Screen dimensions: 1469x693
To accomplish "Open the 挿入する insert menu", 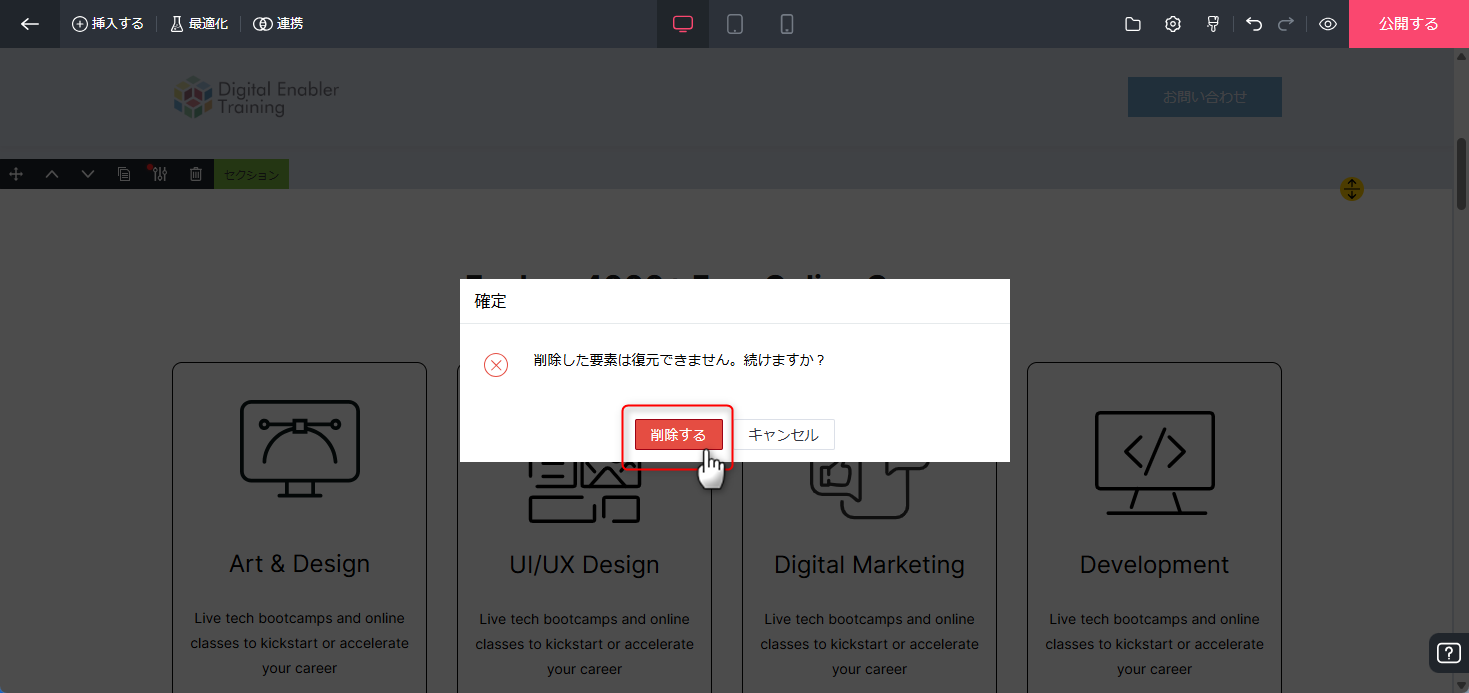I will tap(108, 24).
